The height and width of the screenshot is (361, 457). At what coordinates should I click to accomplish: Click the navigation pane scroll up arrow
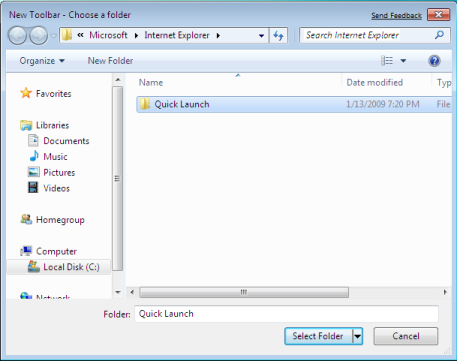118,80
